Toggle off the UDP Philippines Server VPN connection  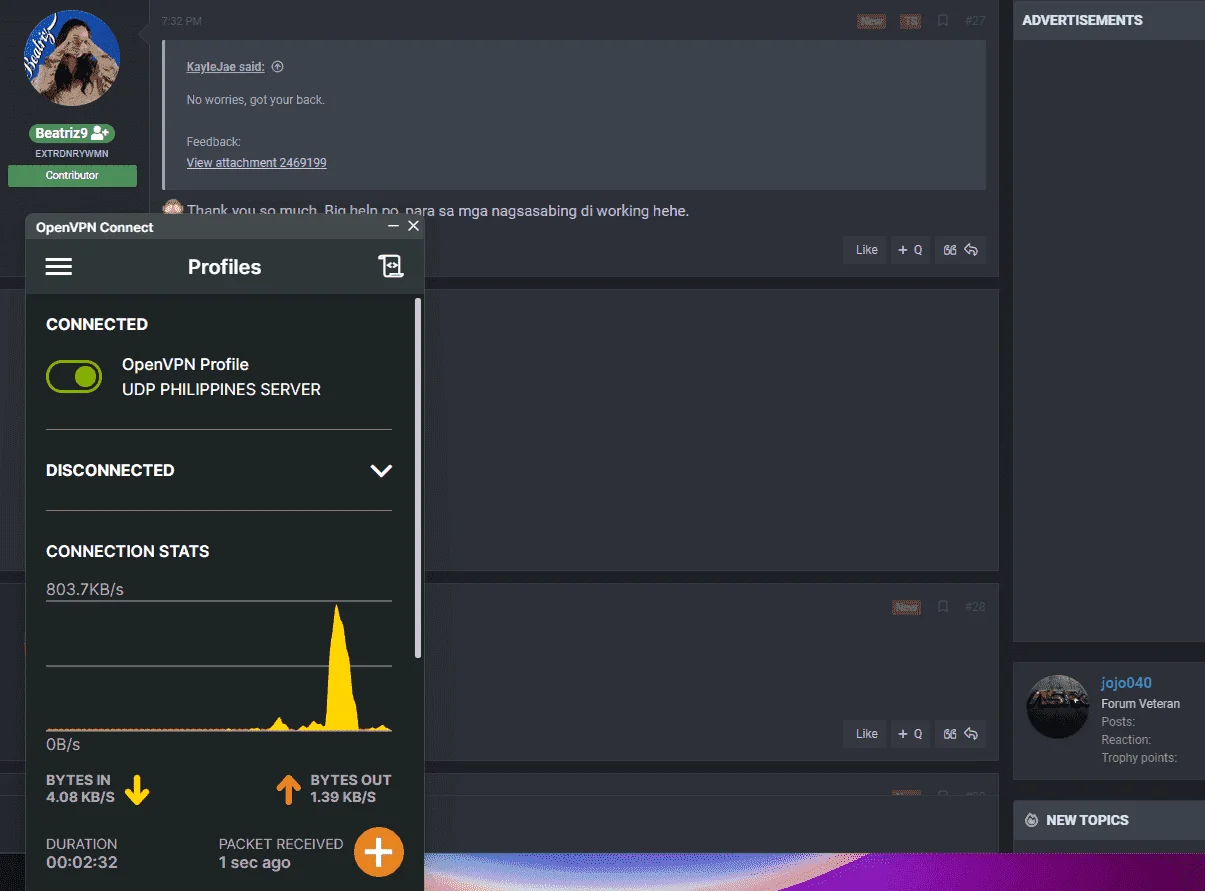(x=74, y=377)
